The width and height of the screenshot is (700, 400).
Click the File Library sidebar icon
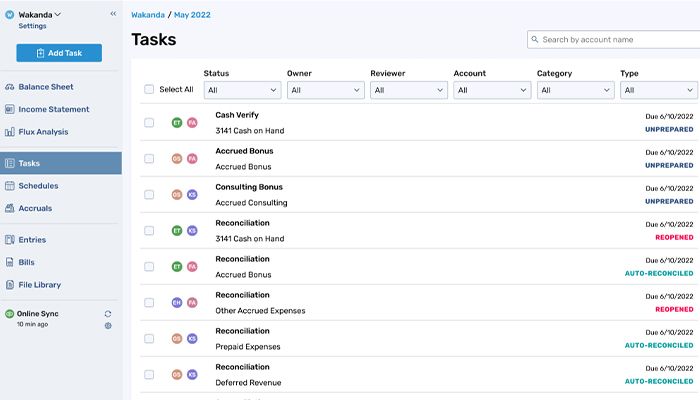pos(10,285)
